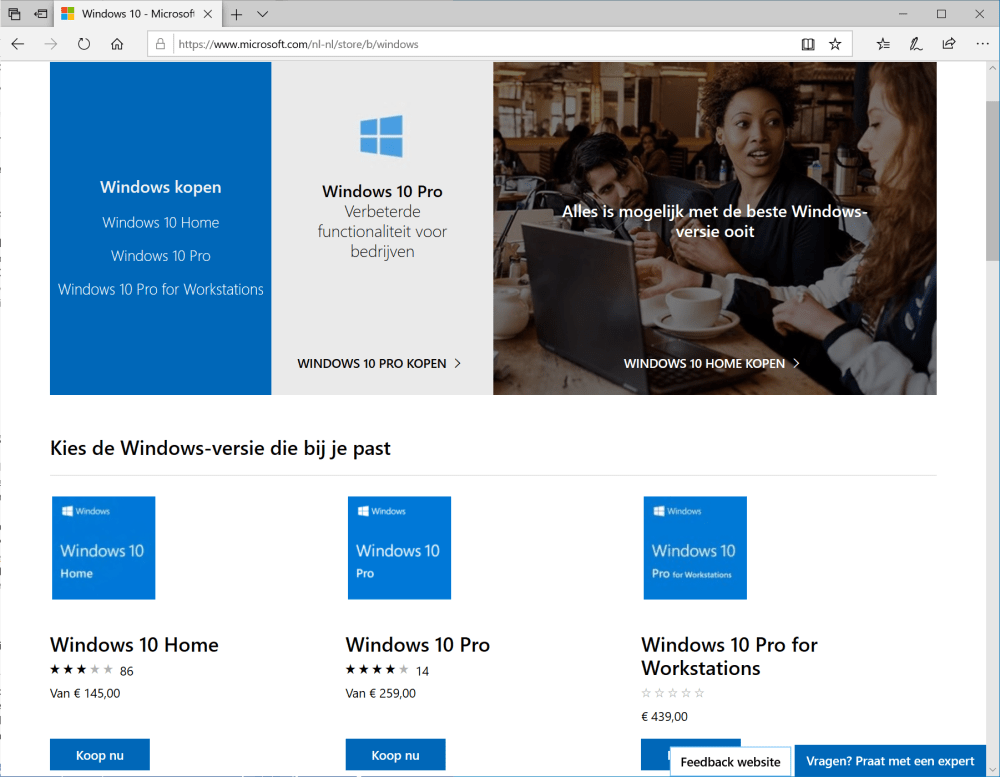Click the chevron after WINDOWS 10 HOME KOPEN
Viewport: 1000px width, 777px height.
[x=796, y=364]
